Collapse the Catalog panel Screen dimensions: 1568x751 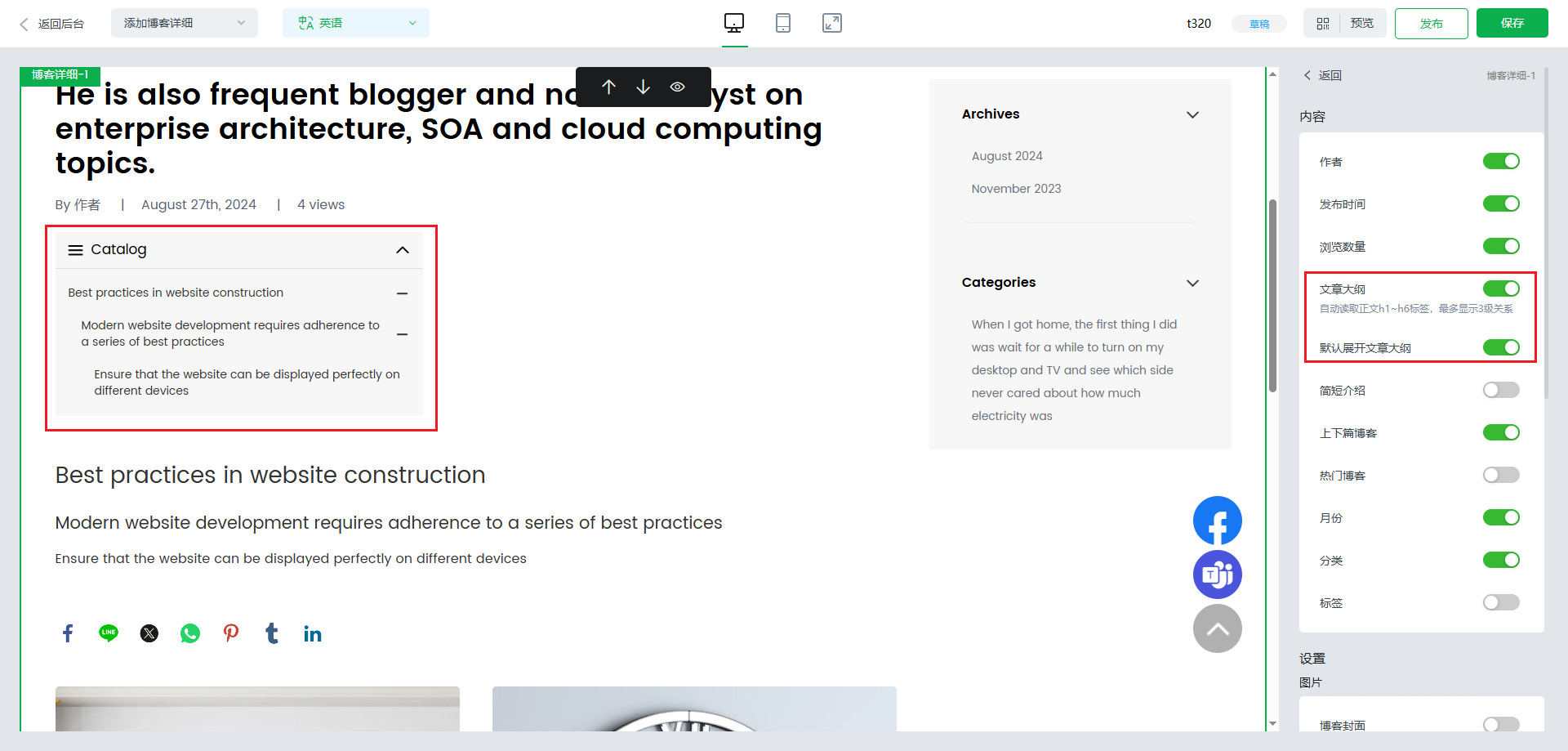[402, 250]
